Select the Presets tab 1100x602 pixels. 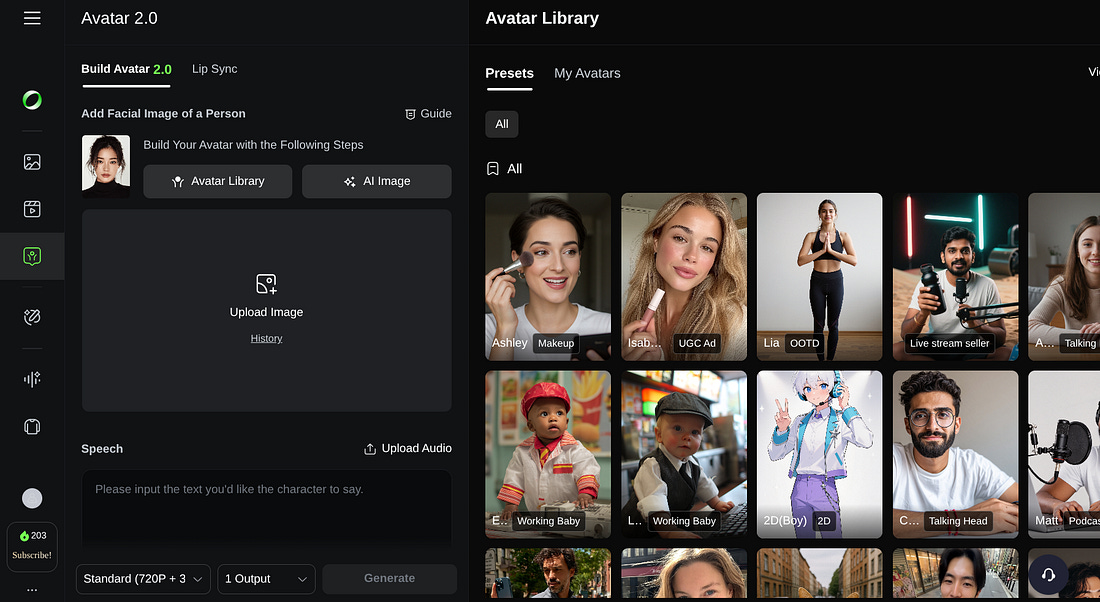click(509, 74)
